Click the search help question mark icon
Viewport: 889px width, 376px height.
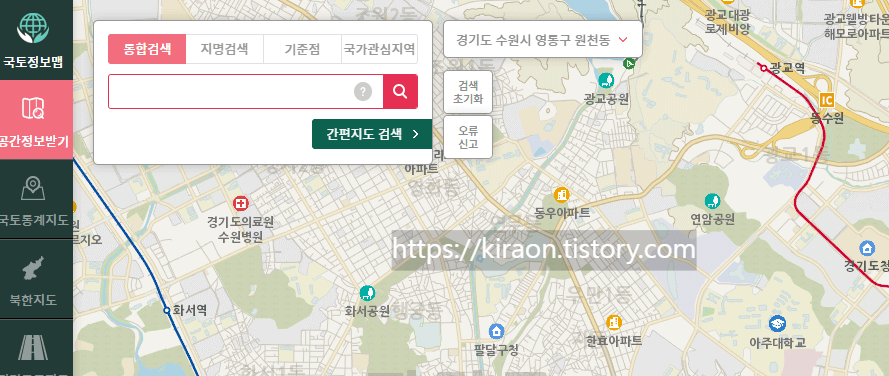[x=363, y=91]
